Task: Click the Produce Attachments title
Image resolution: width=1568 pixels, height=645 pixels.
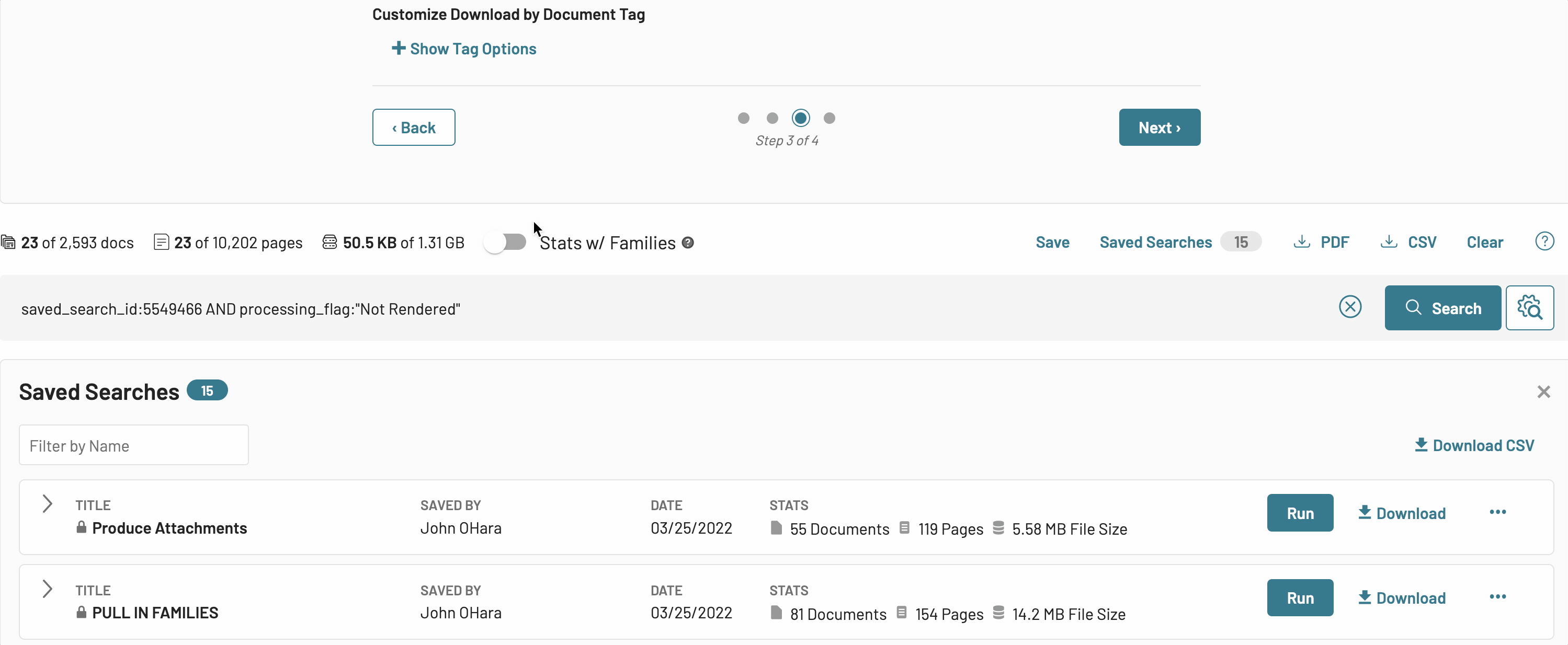Action: (x=169, y=527)
